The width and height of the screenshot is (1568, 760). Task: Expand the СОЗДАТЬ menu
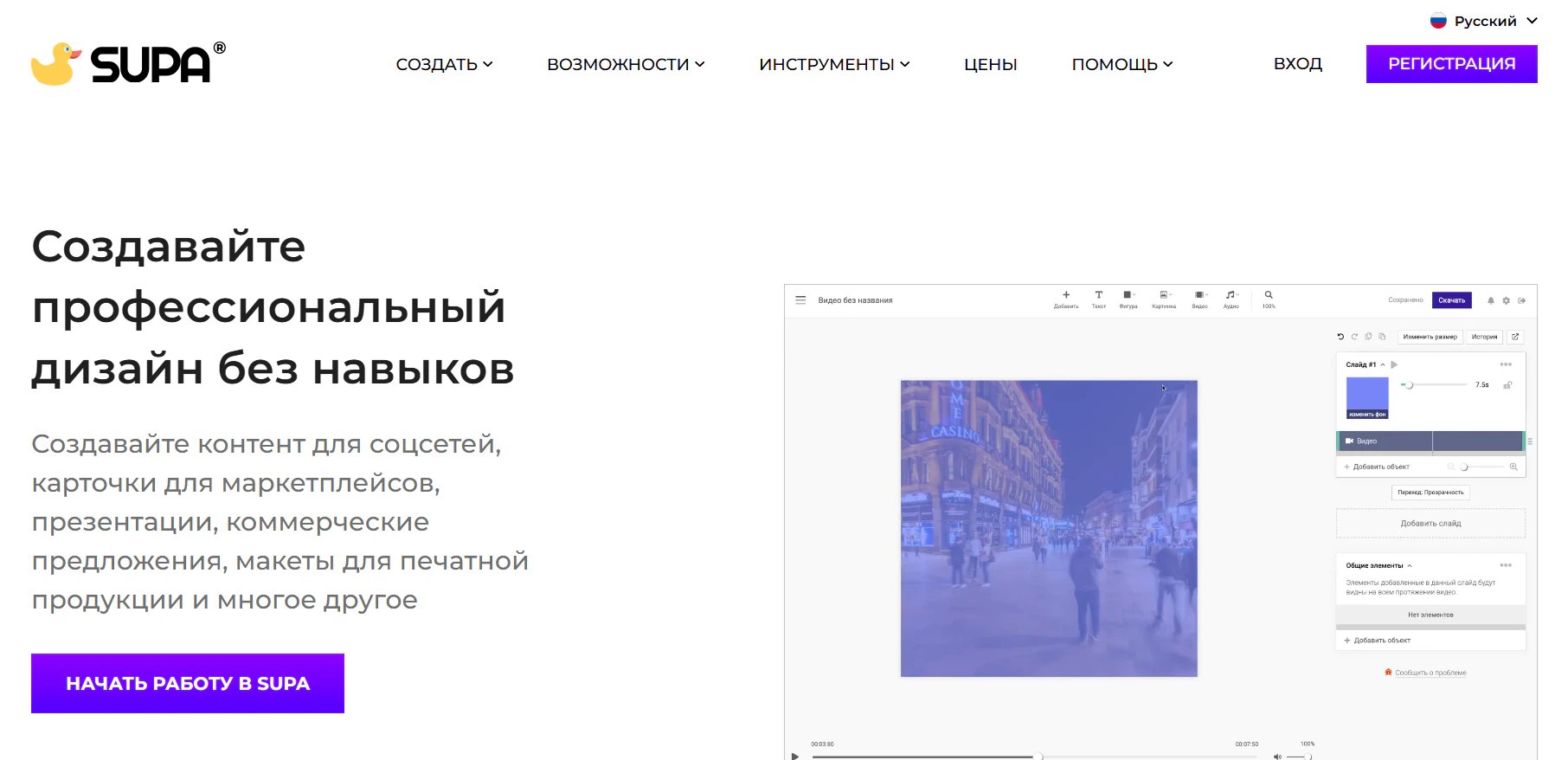[444, 64]
